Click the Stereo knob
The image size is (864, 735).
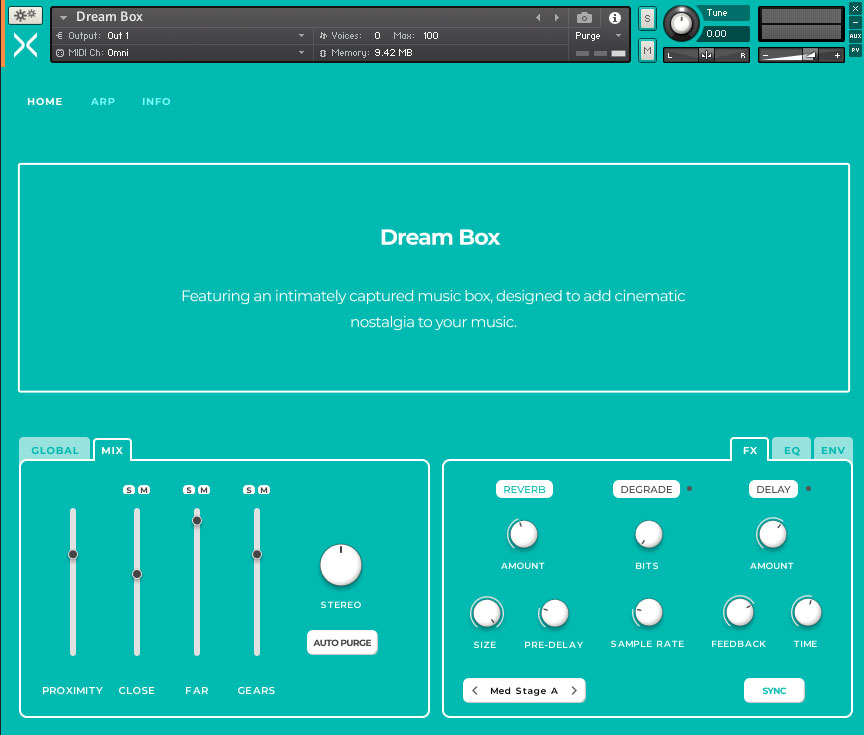340,565
